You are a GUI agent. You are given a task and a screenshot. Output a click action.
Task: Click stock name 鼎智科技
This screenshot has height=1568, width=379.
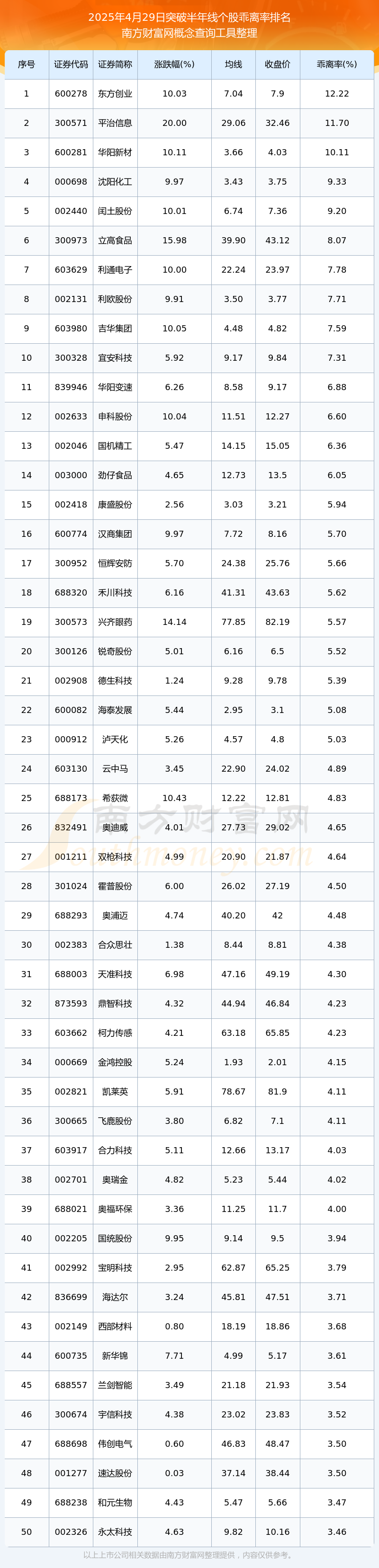(115, 1004)
